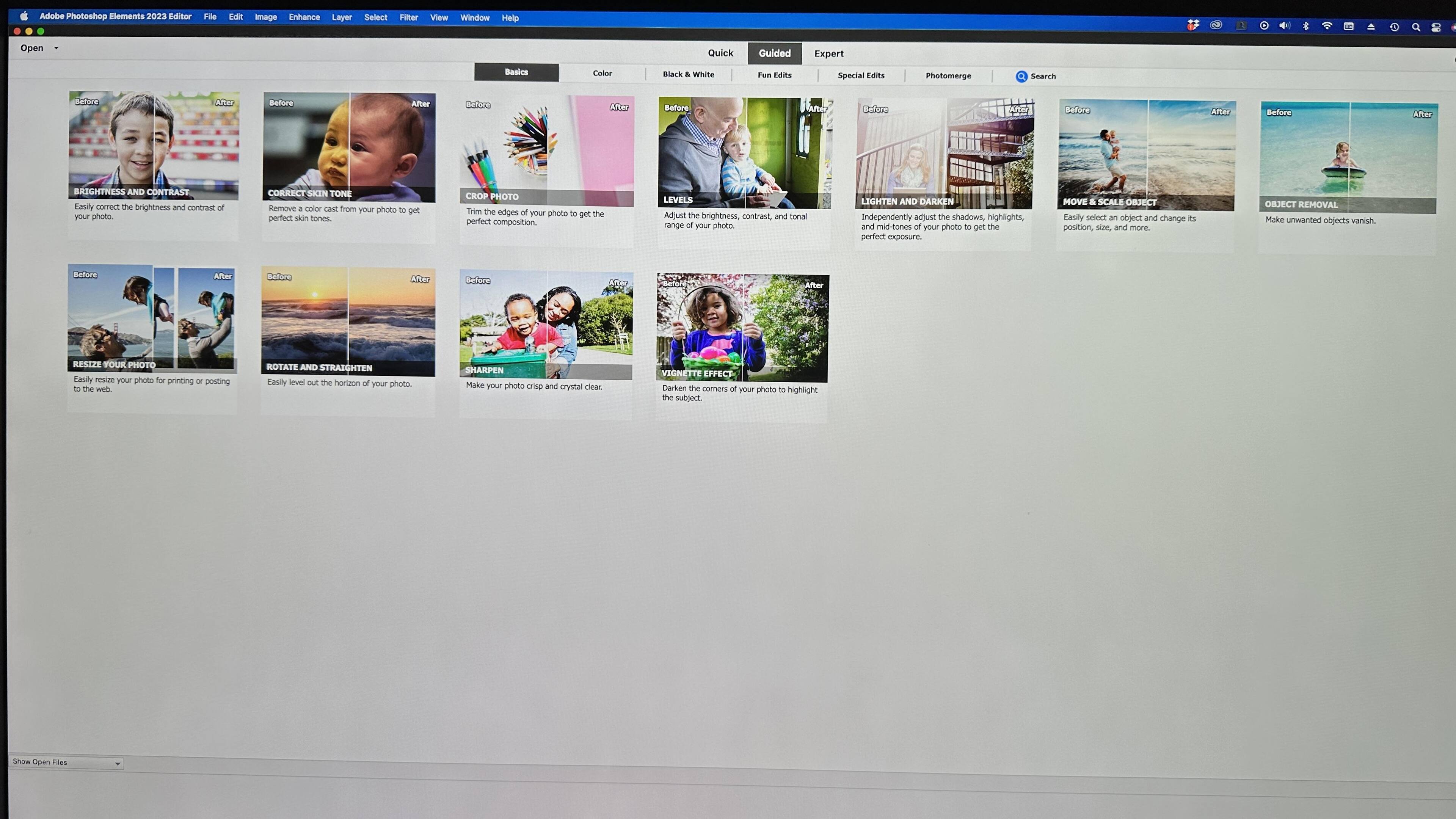Click the Apple logo menu
The height and width of the screenshot is (819, 1456).
coord(24,16)
